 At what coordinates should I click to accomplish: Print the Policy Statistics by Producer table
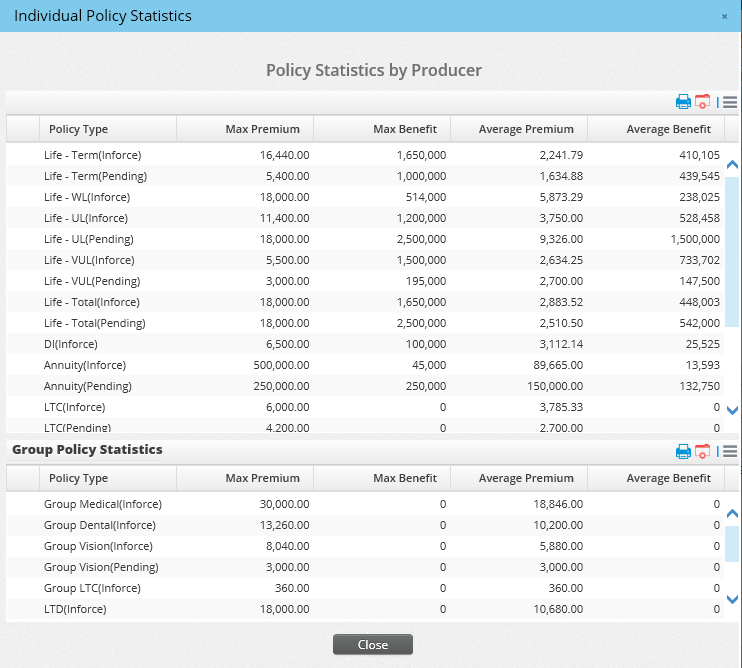(683, 102)
